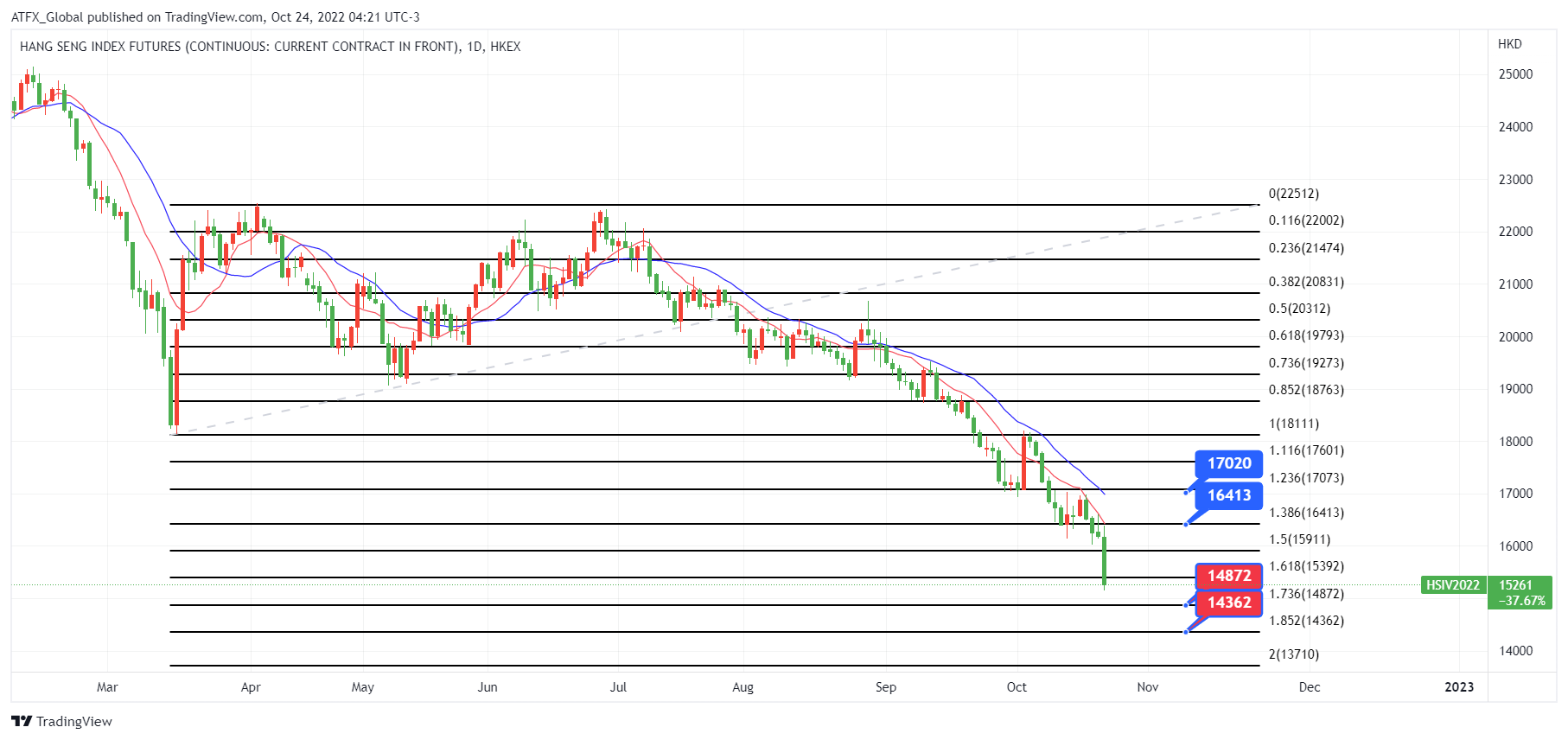Click the May label on time axis
1568x740 pixels.
(363, 687)
